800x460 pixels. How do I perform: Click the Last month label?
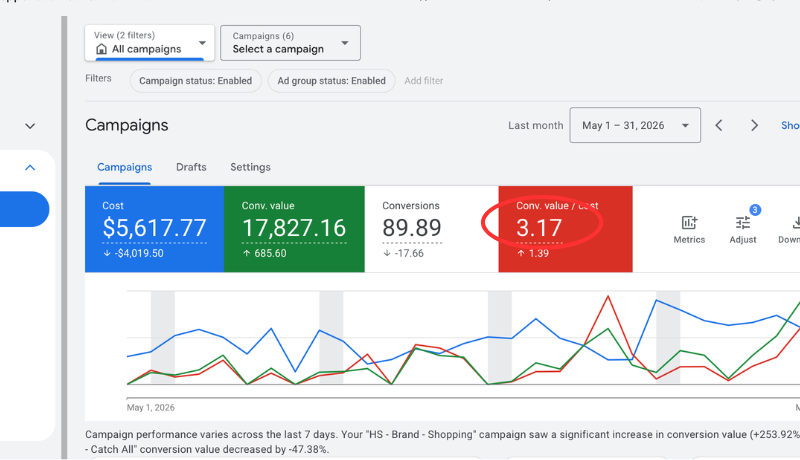(x=536, y=125)
